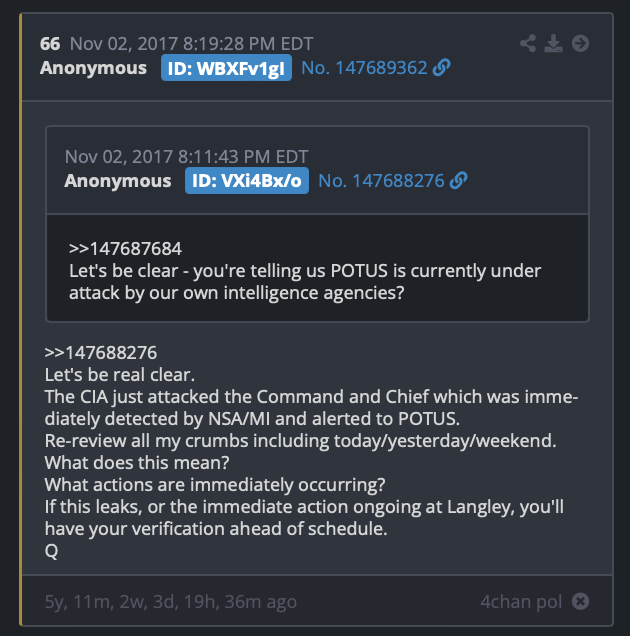Click the Q signature at the post end
The width and height of the screenshot is (630, 636).
pyautogui.click(x=51, y=551)
